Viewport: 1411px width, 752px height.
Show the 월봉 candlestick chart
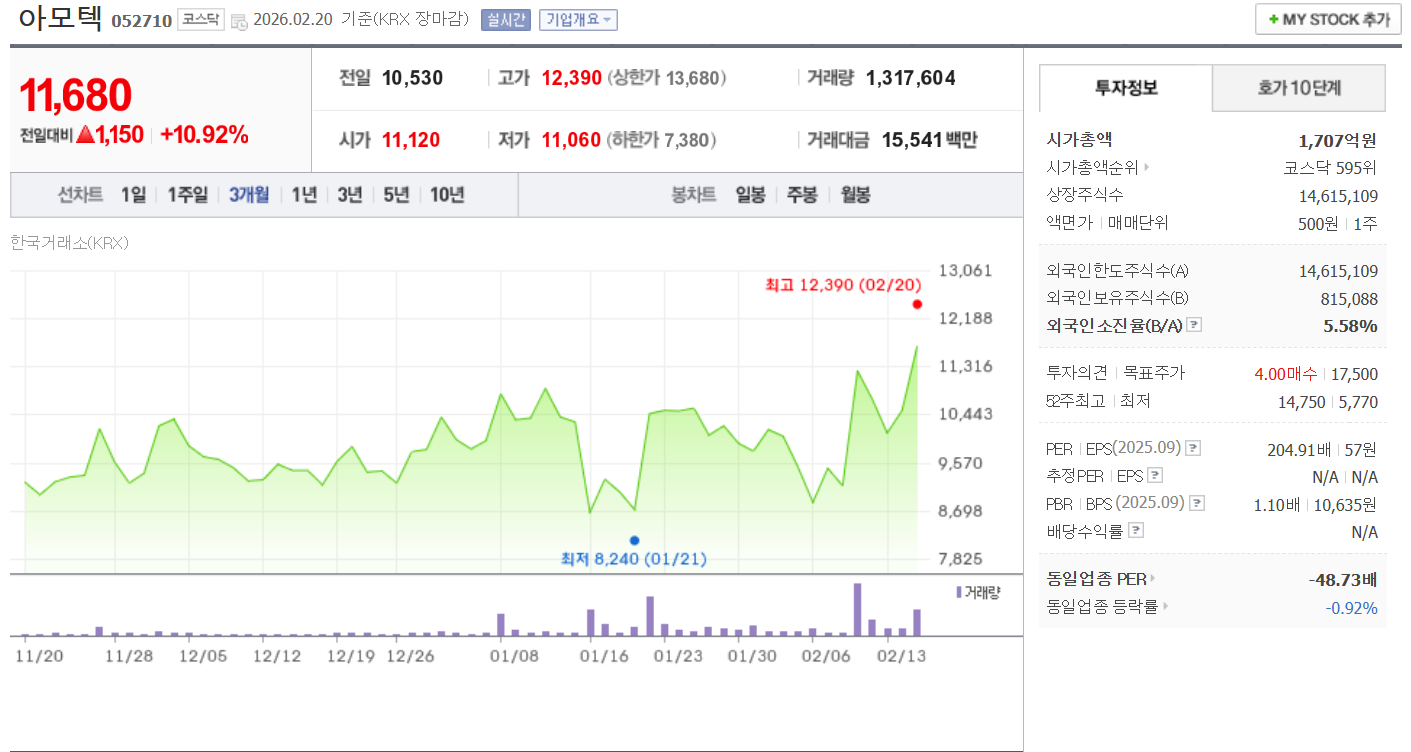point(855,195)
